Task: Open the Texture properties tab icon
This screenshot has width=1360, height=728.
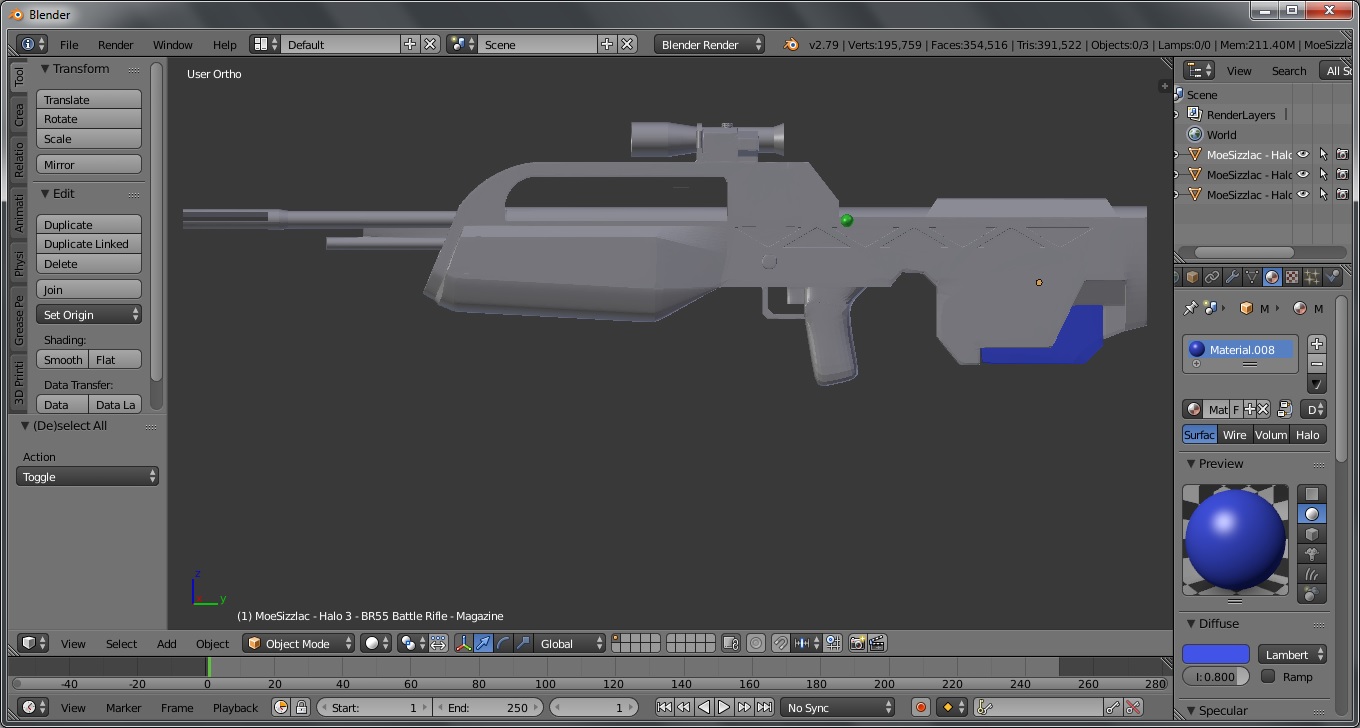Action: pos(1291,277)
